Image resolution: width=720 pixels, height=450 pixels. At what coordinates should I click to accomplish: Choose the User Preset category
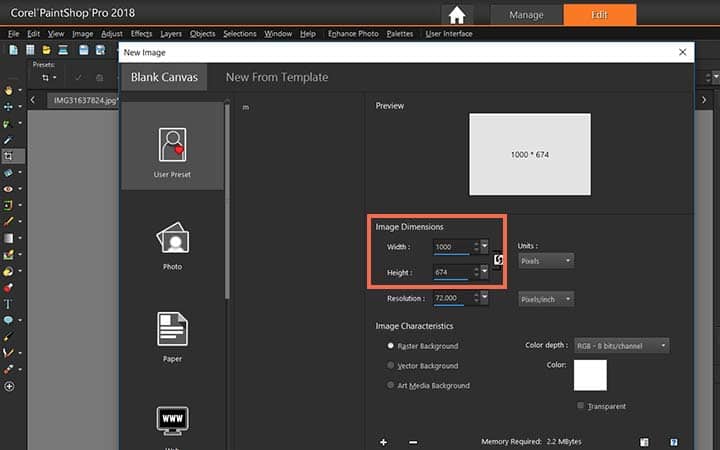click(x=172, y=146)
